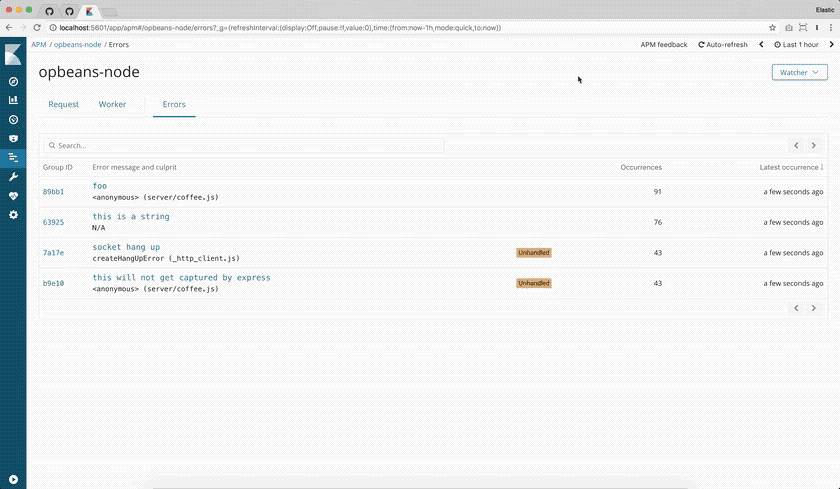Open Auto-refresh settings
This screenshot has width=840, height=489.
pos(723,44)
